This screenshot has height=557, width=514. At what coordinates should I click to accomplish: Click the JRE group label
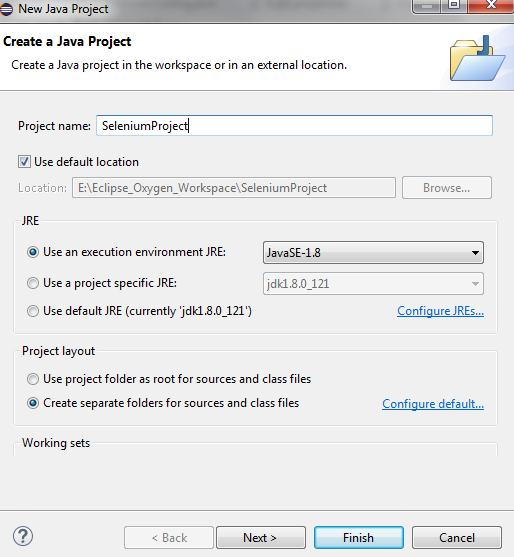(30, 221)
